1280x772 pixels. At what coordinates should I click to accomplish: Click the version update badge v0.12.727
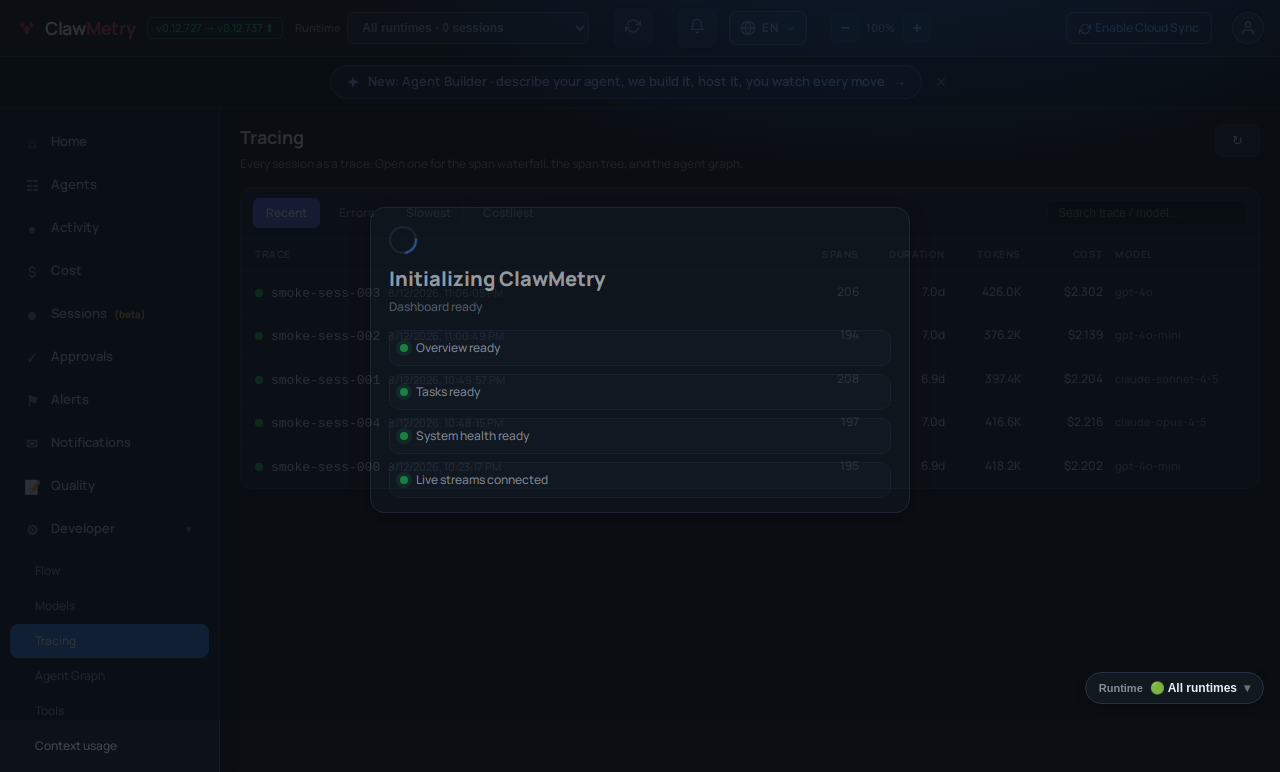click(x=214, y=28)
